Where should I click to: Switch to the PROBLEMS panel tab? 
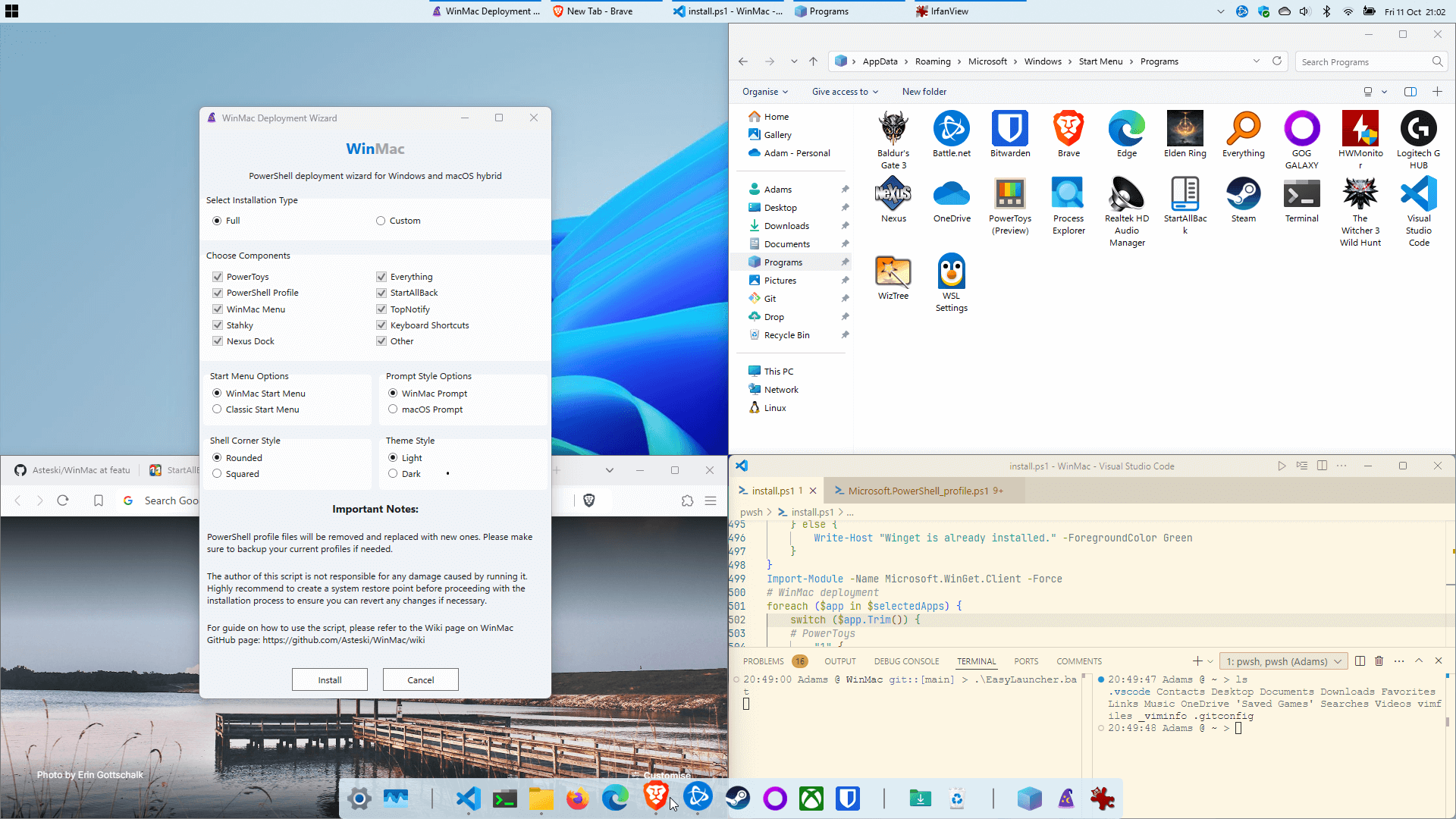[x=763, y=661]
